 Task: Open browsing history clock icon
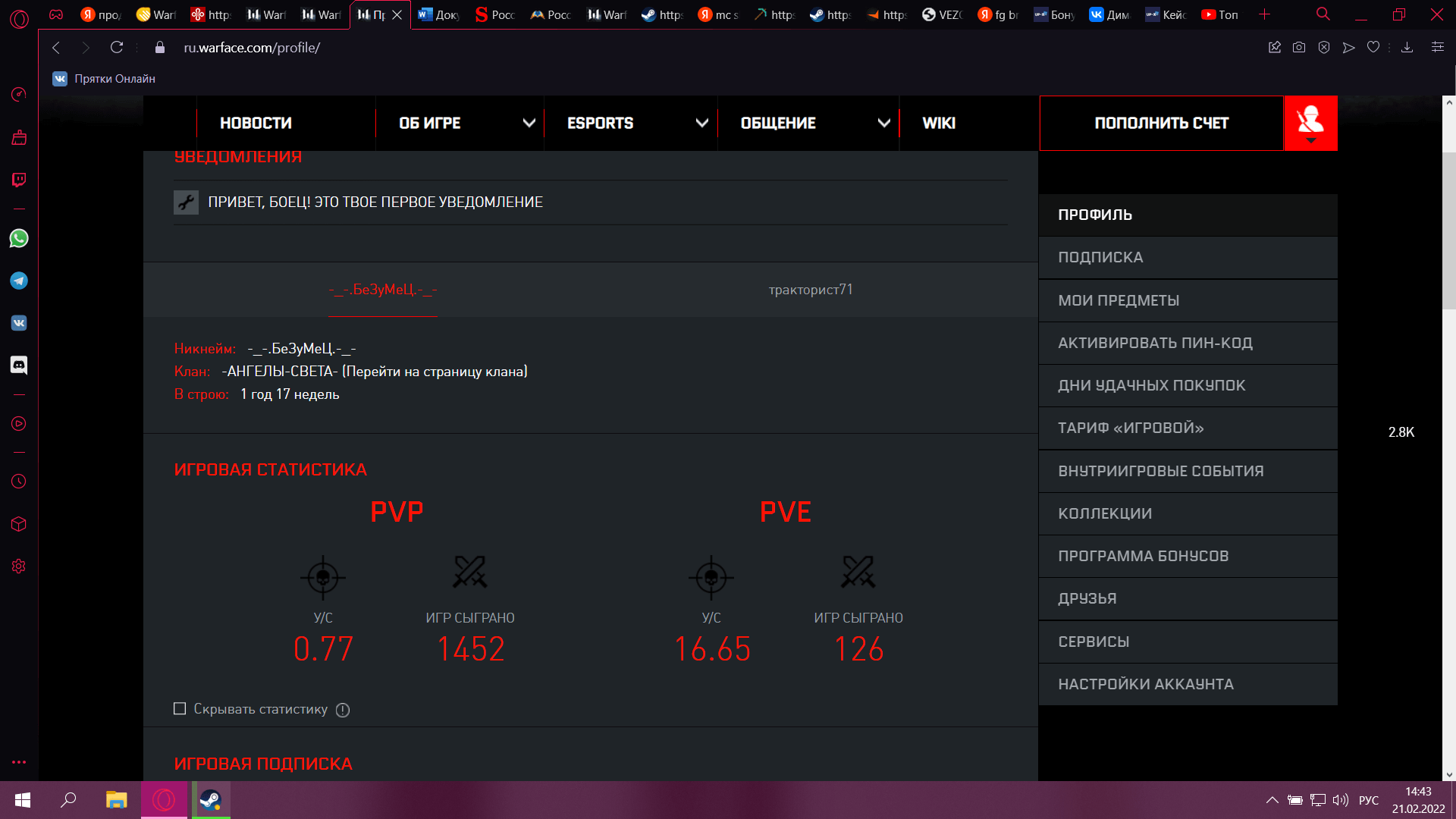point(19,482)
